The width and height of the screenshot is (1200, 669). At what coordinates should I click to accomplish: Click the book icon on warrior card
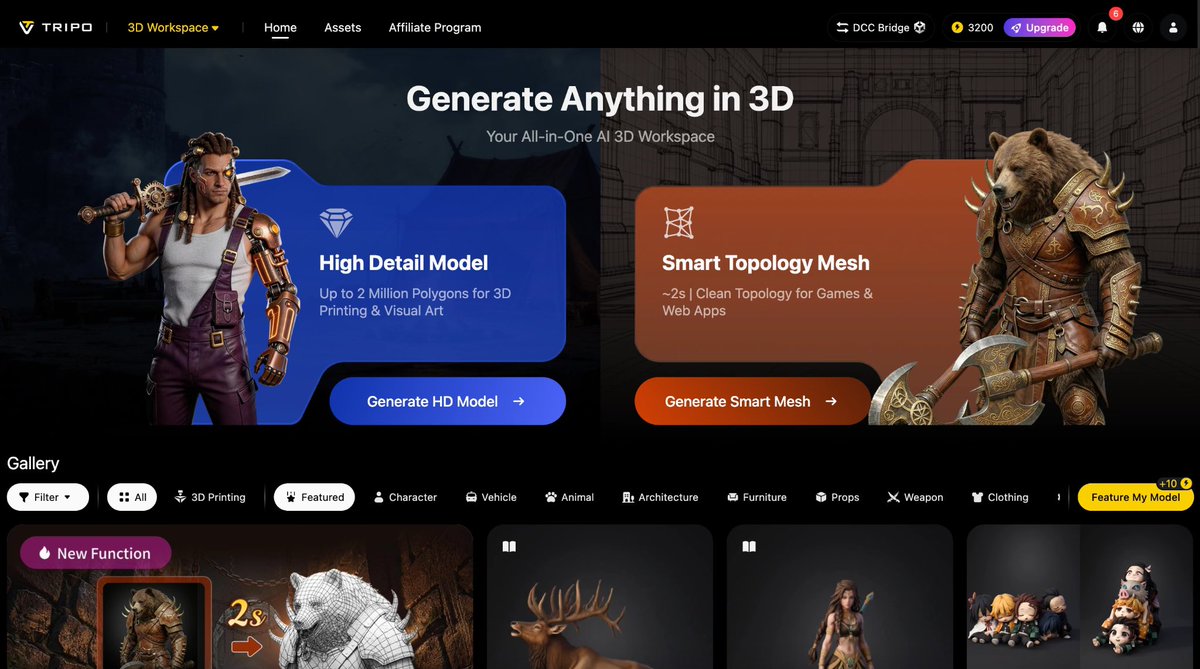pyautogui.click(x=749, y=546)
